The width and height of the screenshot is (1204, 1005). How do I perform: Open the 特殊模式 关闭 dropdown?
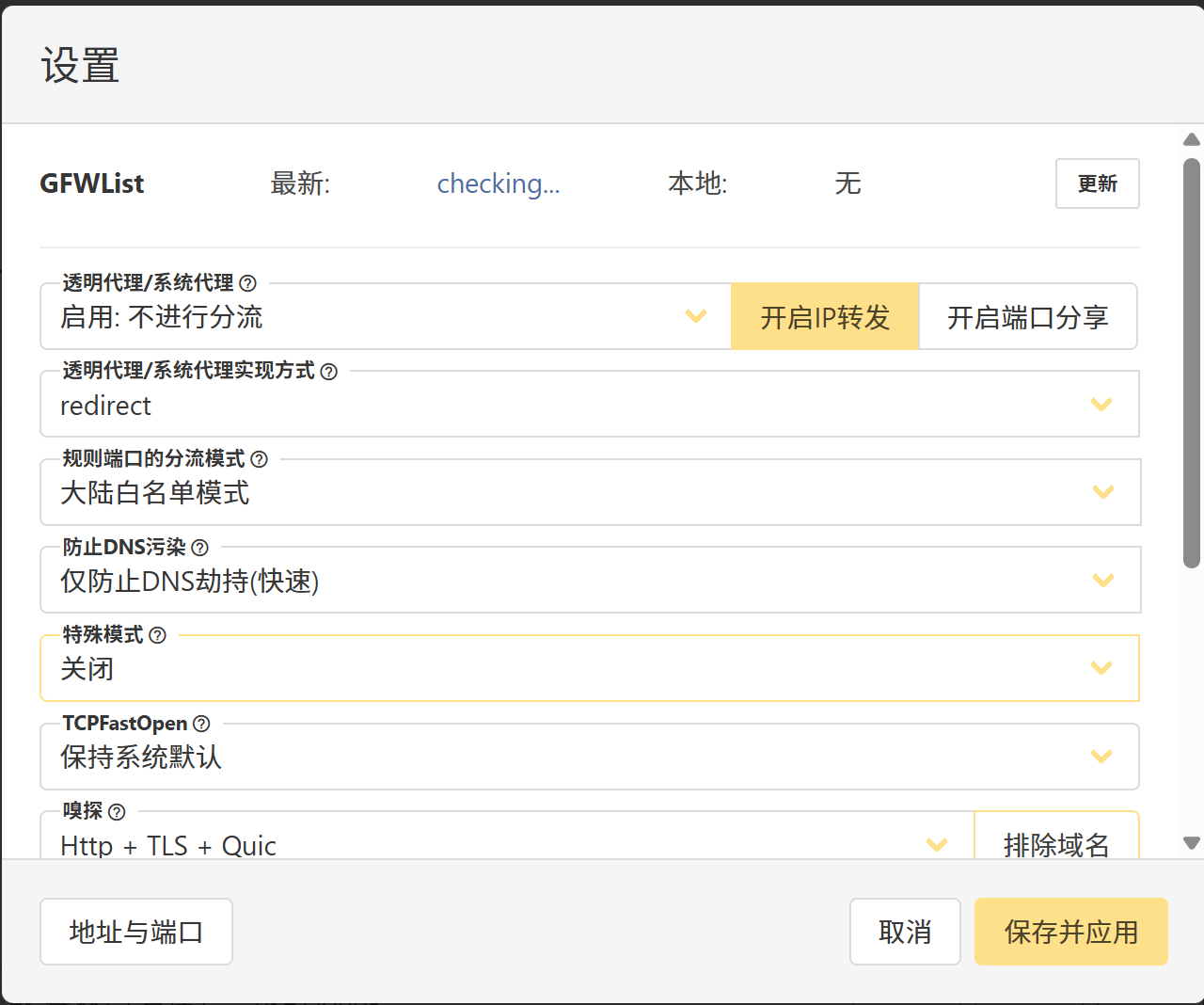click(x=589, y=669)
